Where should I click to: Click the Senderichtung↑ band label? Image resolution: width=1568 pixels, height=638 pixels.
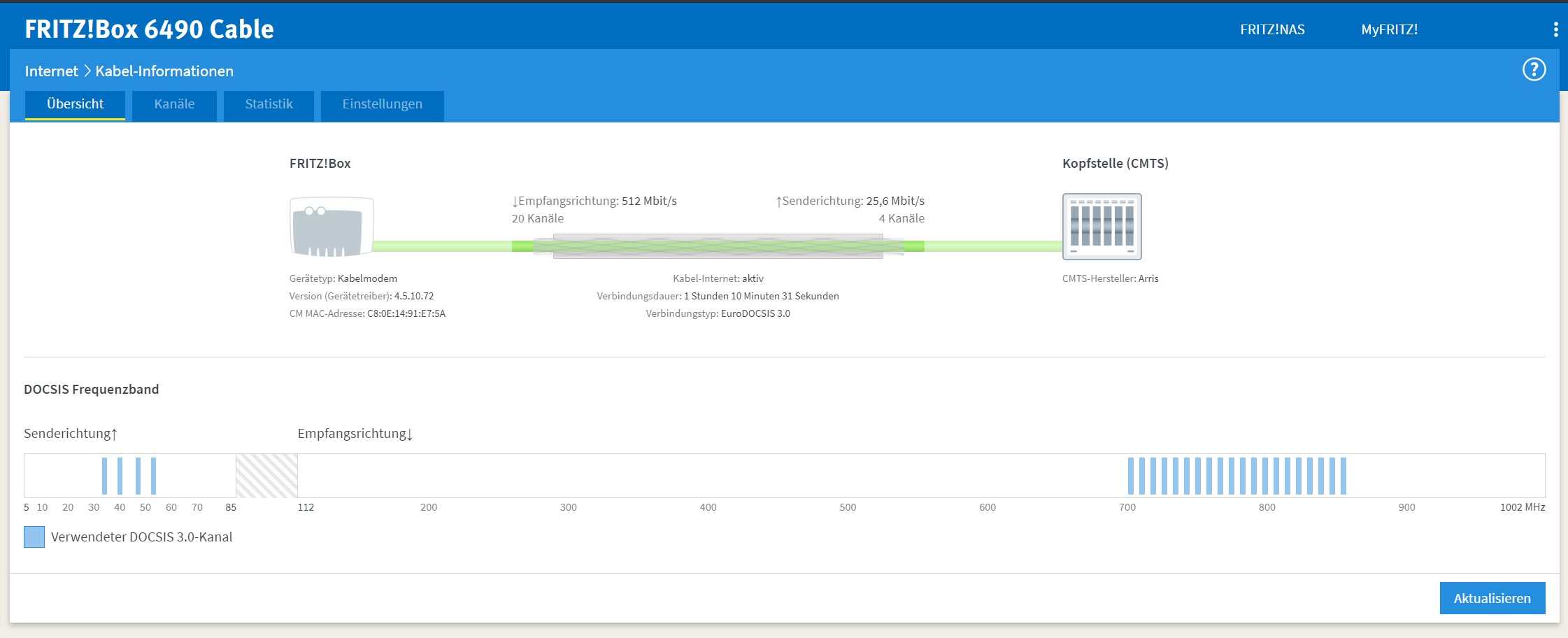(x=71, y=434)
